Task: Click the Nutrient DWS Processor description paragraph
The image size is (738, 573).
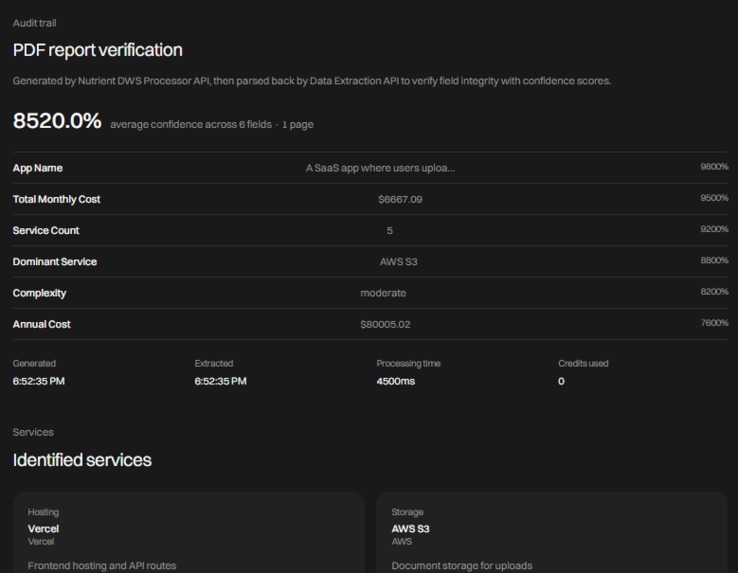Action: point(312,81)
